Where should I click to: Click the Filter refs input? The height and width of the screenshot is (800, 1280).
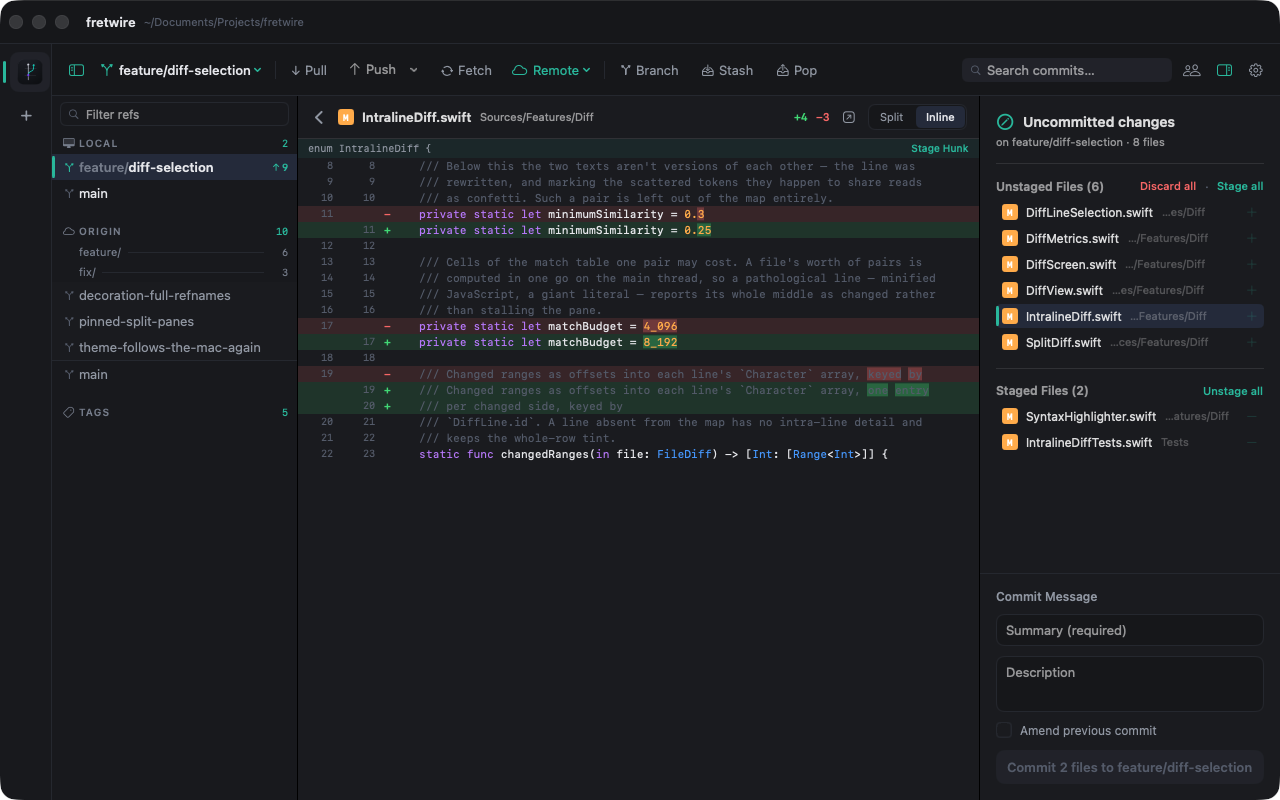174,114
